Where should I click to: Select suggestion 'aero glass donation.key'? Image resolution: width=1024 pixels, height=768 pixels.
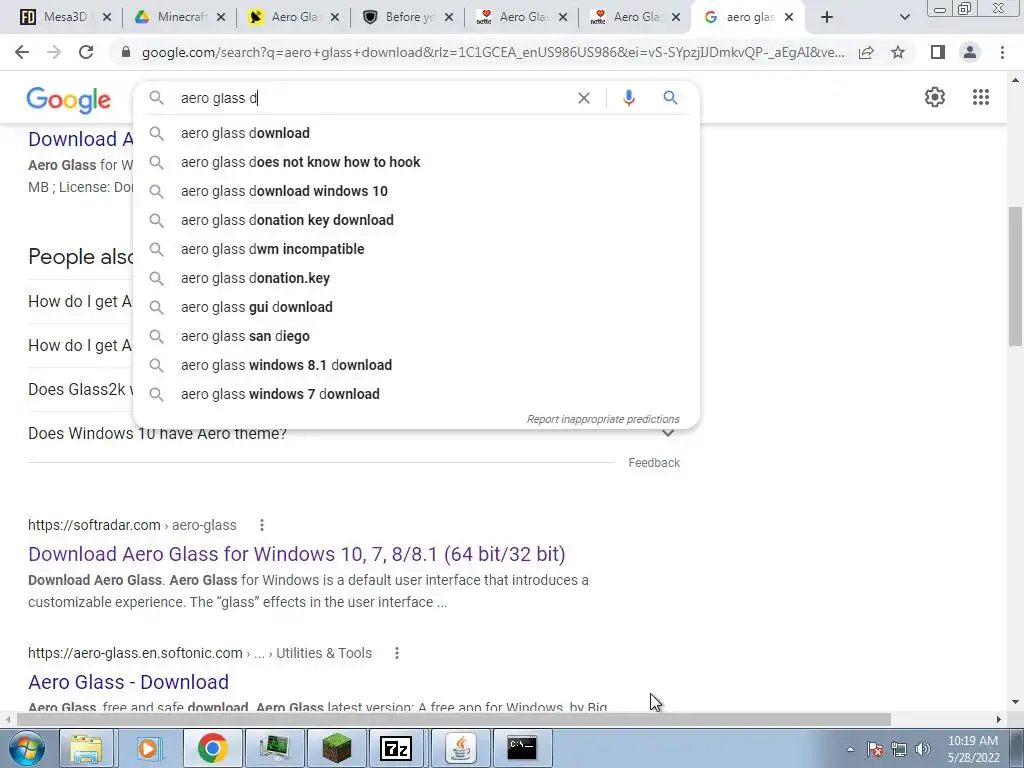(417, 278)
